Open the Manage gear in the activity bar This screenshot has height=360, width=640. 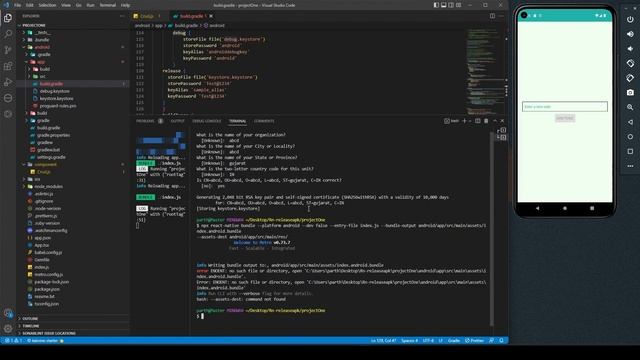[x=8, y=328]
